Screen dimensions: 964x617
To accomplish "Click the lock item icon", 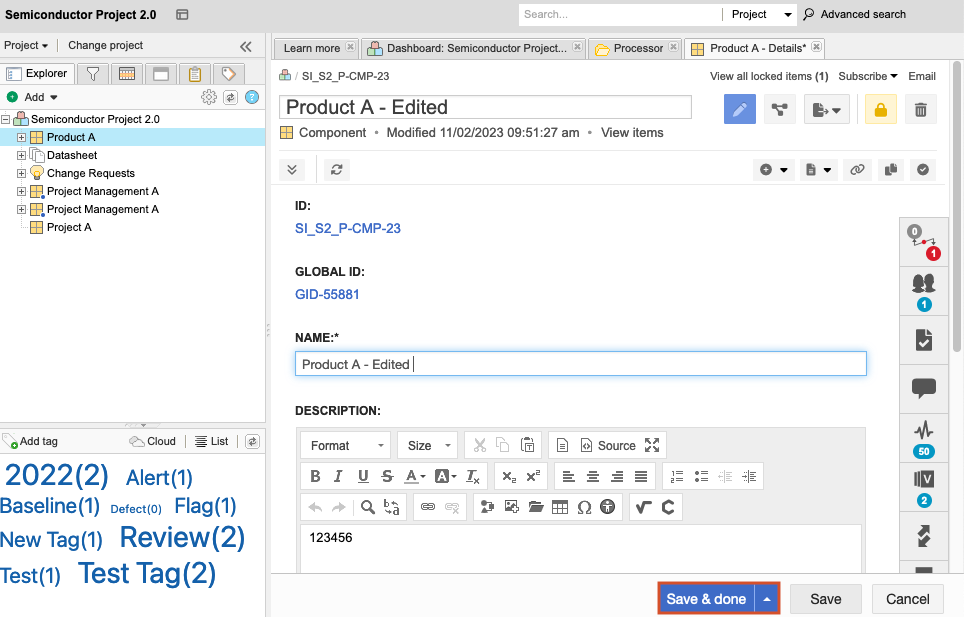I will (x=881, y=110).
